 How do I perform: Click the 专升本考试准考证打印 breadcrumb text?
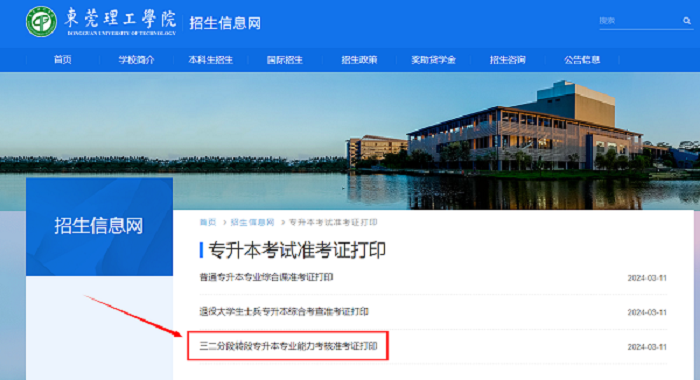[333, 222]
